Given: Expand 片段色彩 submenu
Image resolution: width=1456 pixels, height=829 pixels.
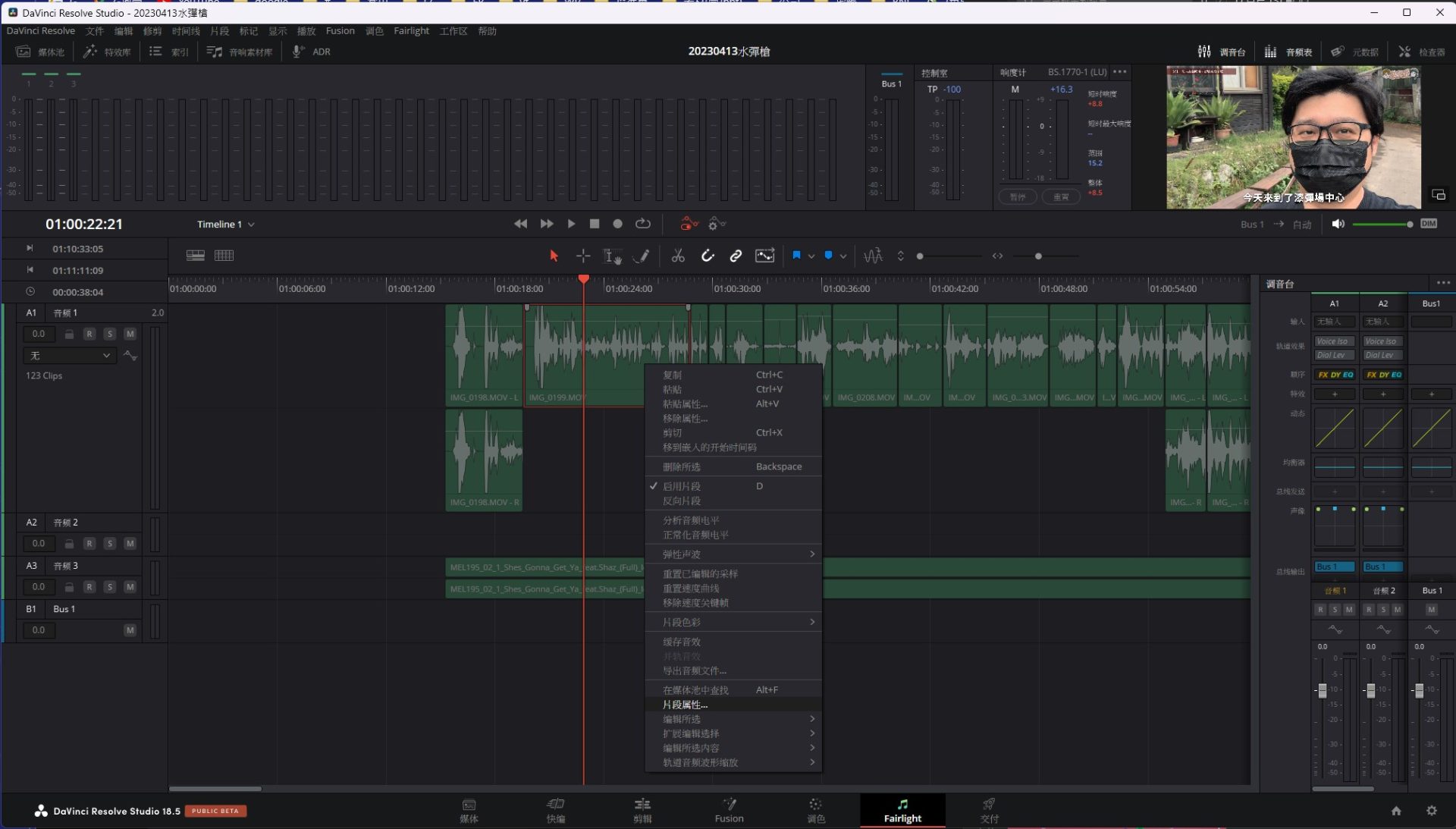Looking at the screenshot, I should click(x=733, y=622).
